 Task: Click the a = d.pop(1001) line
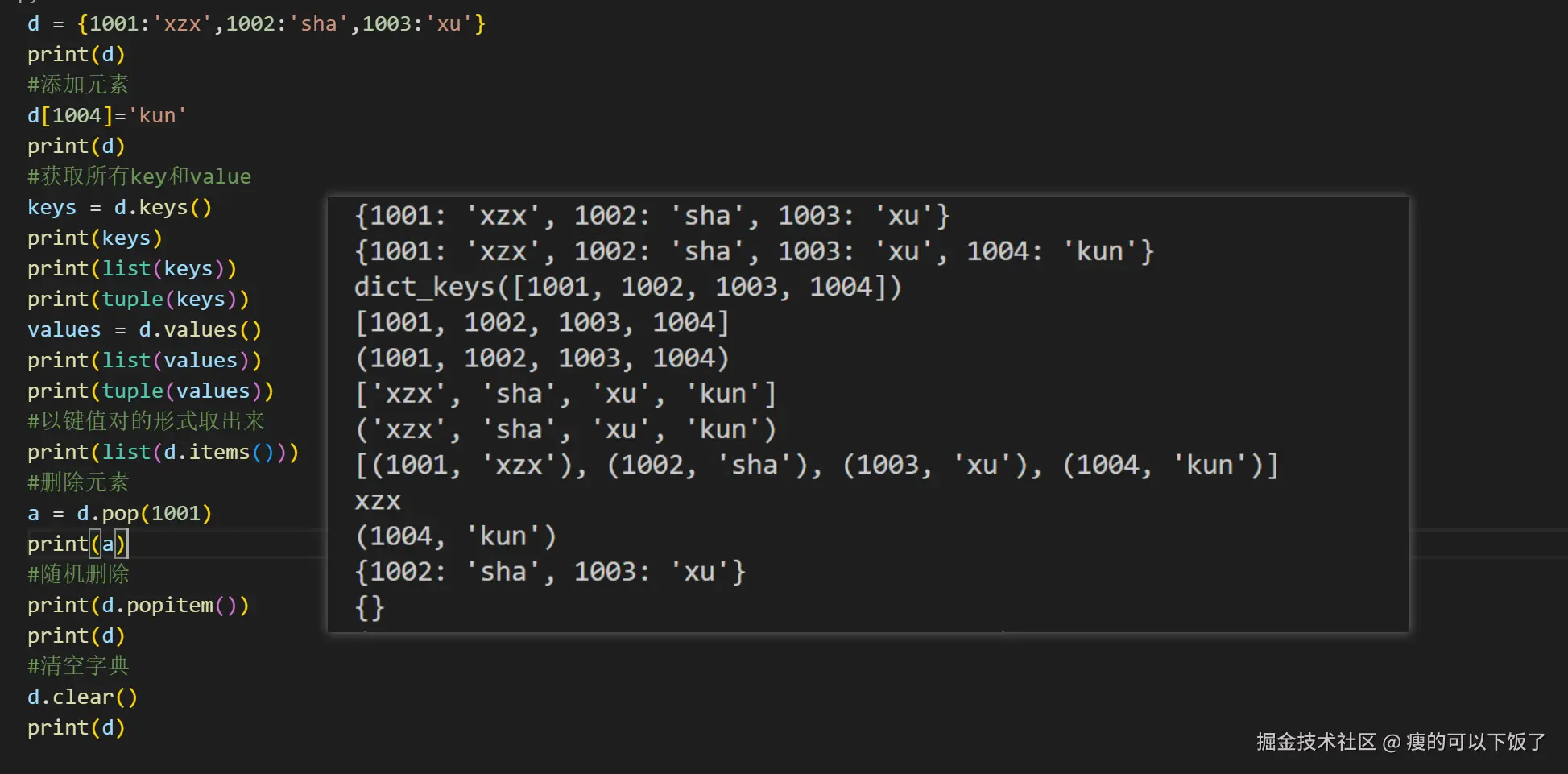click(119, 513)
